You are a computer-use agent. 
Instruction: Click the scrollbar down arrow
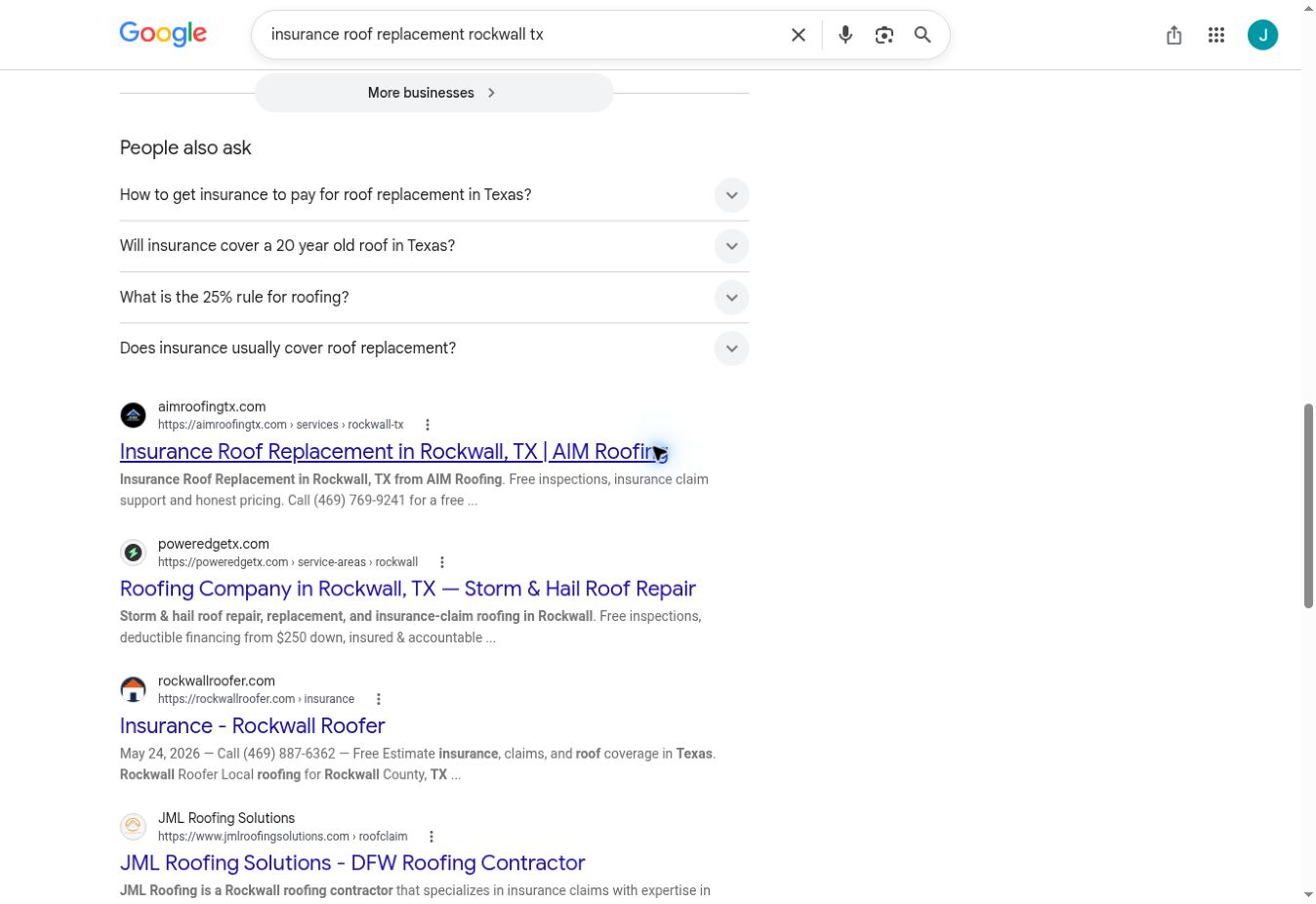point(1308,894)
